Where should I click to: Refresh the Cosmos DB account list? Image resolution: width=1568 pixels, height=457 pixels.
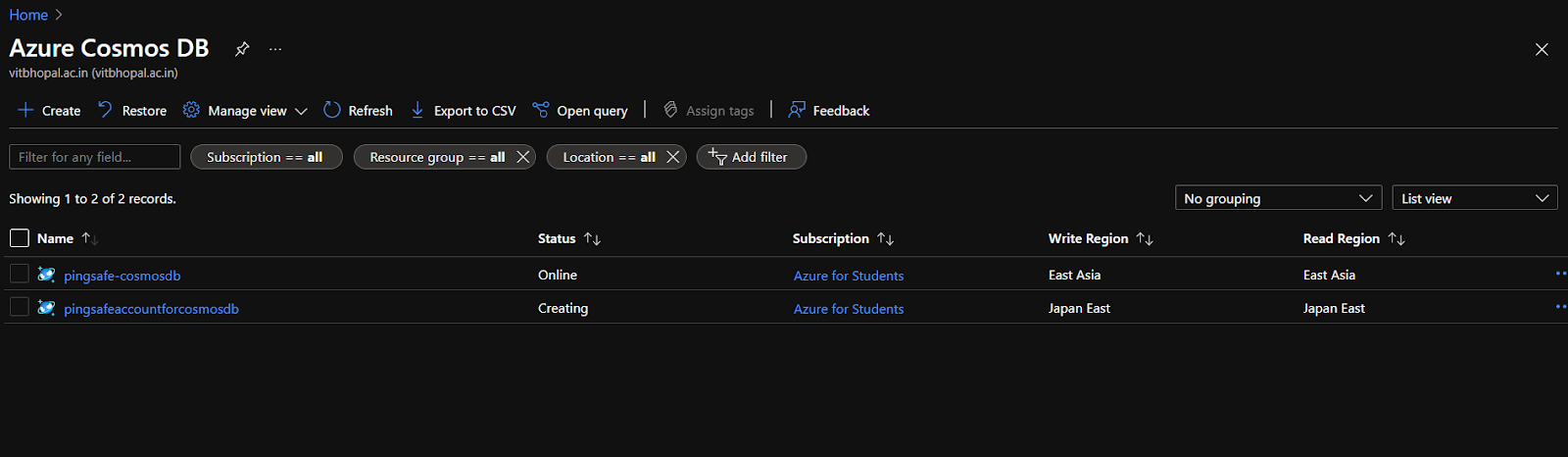click(x=359, y=111)
